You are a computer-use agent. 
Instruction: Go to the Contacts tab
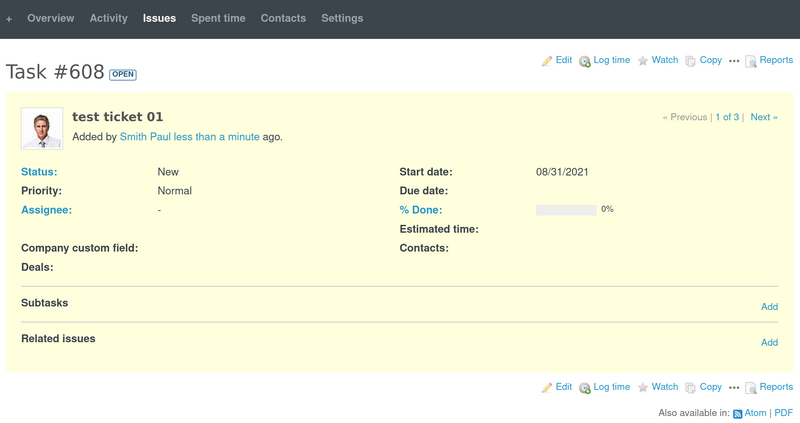click(283, 18)
